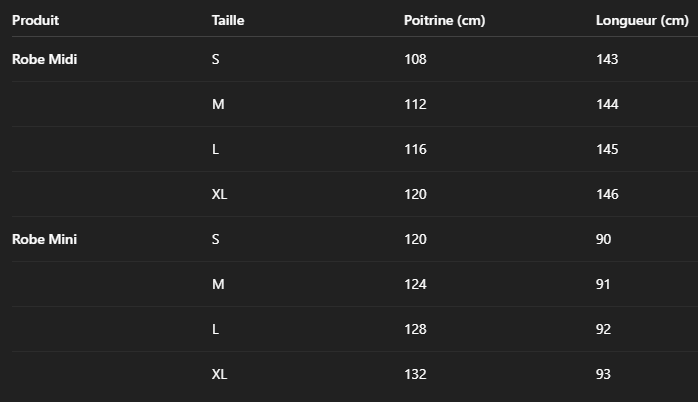Click the 93 length cell
The image size is (698, 402).
(604, 374)
